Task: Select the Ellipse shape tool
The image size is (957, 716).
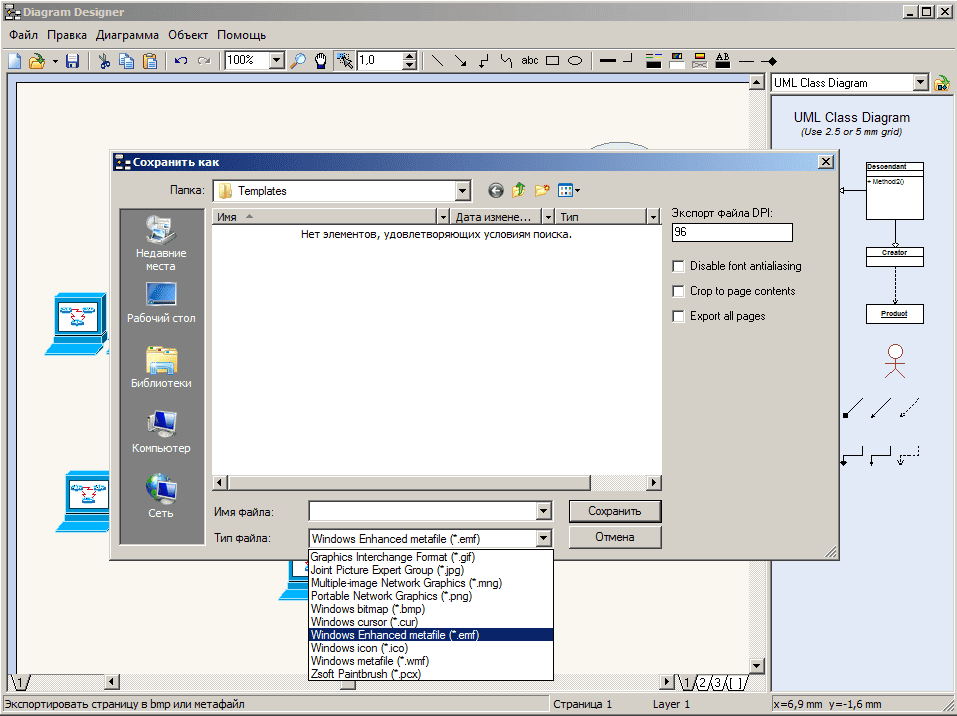Action: click(x=575, y=61)
